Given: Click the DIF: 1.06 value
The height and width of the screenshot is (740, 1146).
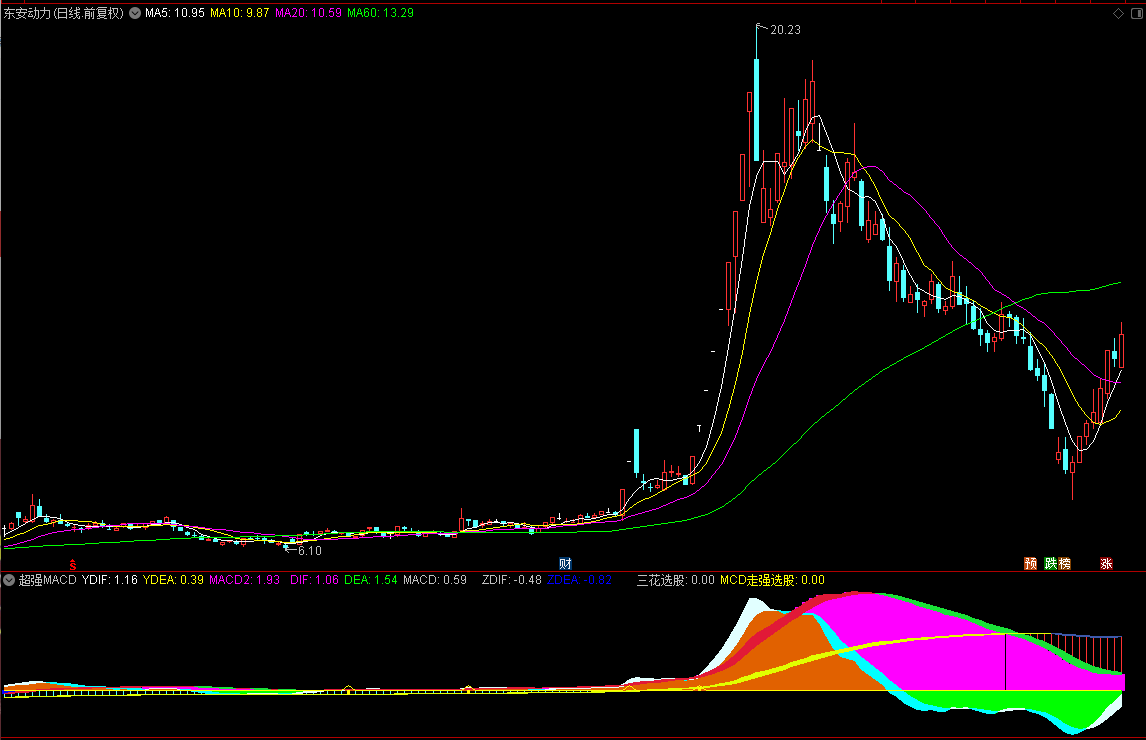Looking at the screenshot, I should (314, 580).
